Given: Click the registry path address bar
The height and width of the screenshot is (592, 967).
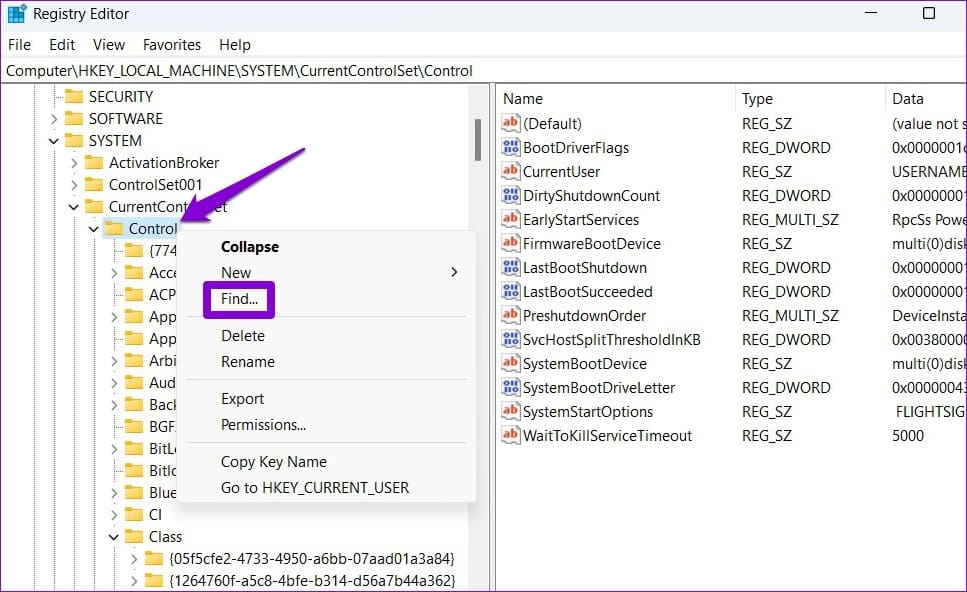Looking at the screenshot, I should pyautogui.click(x=484, y=71).
